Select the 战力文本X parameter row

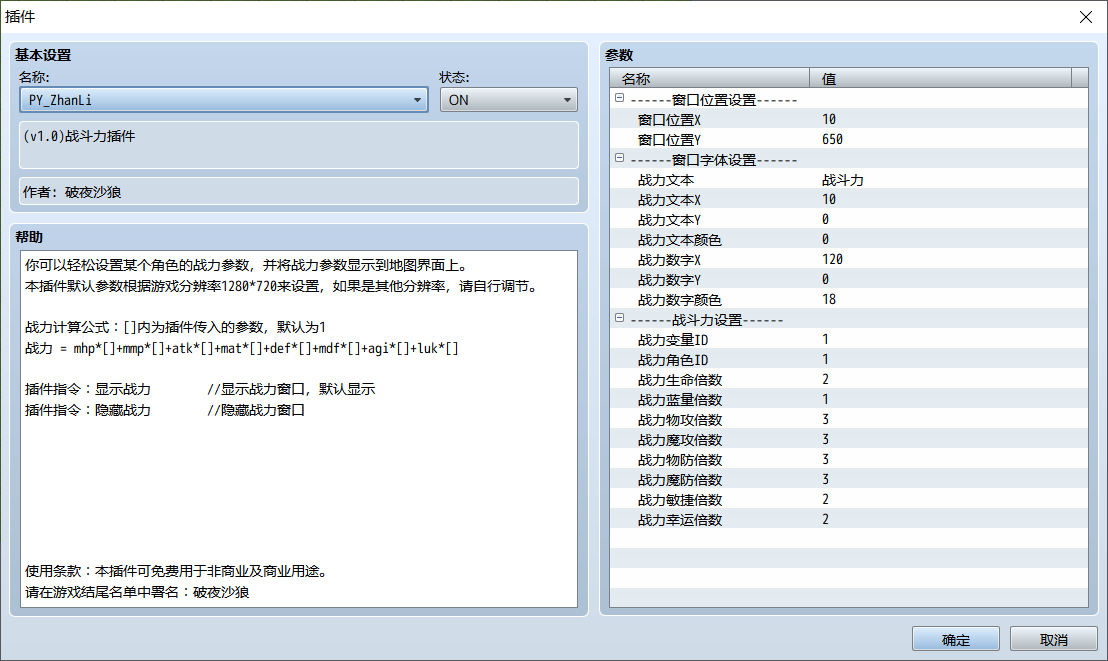click(x=849, y=199)
